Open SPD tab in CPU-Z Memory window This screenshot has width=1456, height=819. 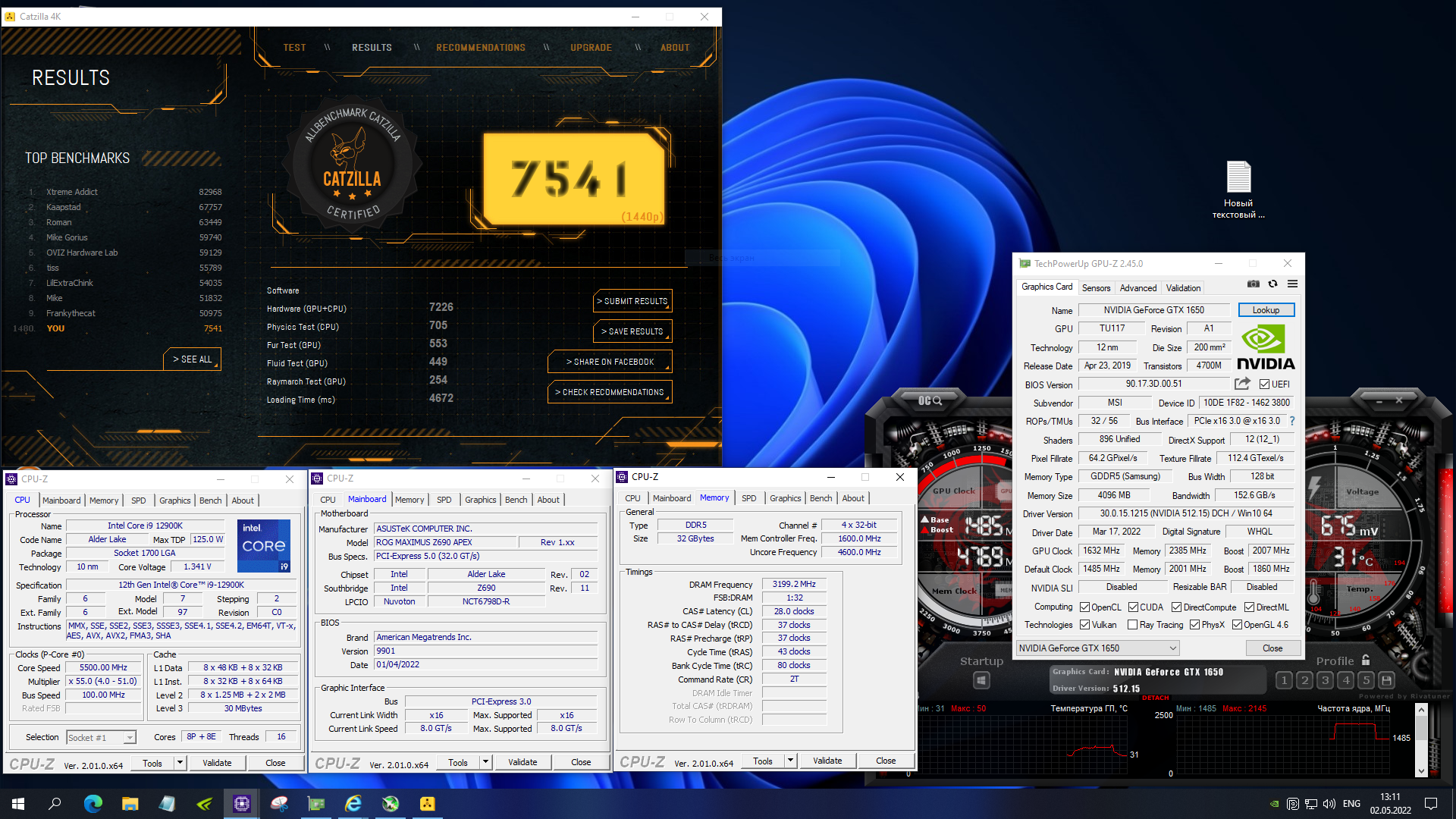749,498
